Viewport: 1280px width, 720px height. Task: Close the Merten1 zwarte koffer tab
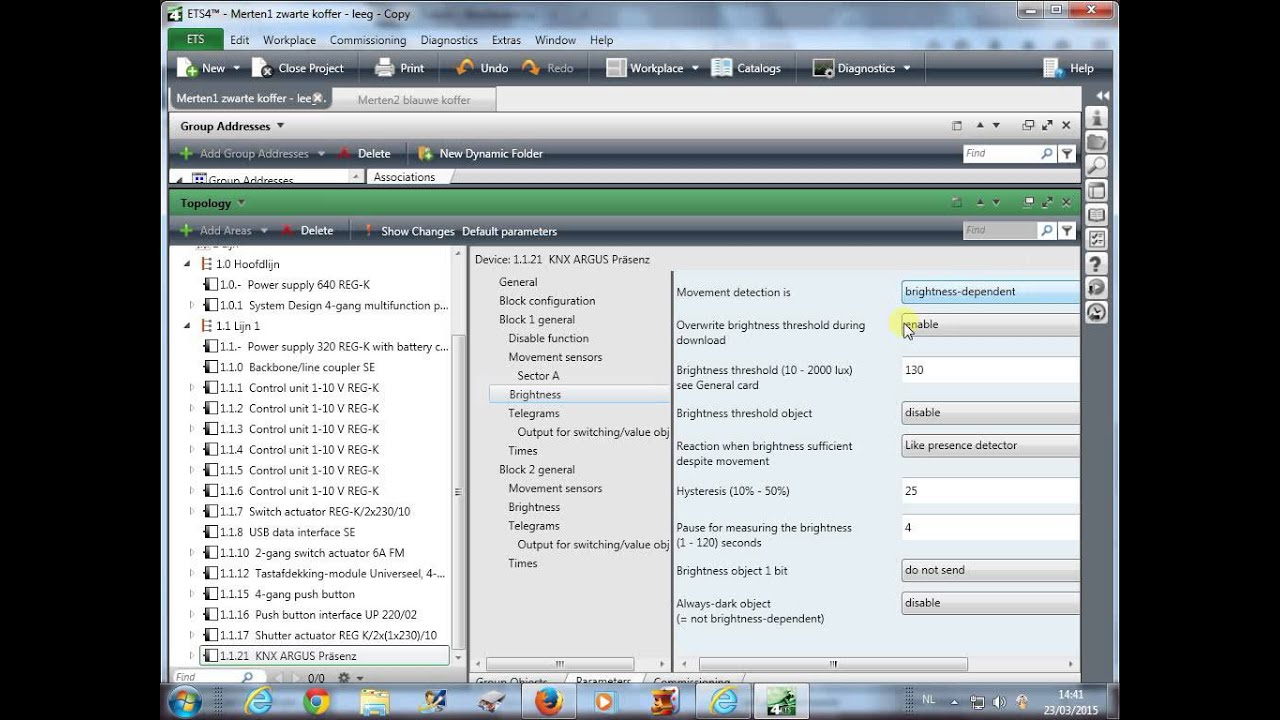tap(318, 98)
